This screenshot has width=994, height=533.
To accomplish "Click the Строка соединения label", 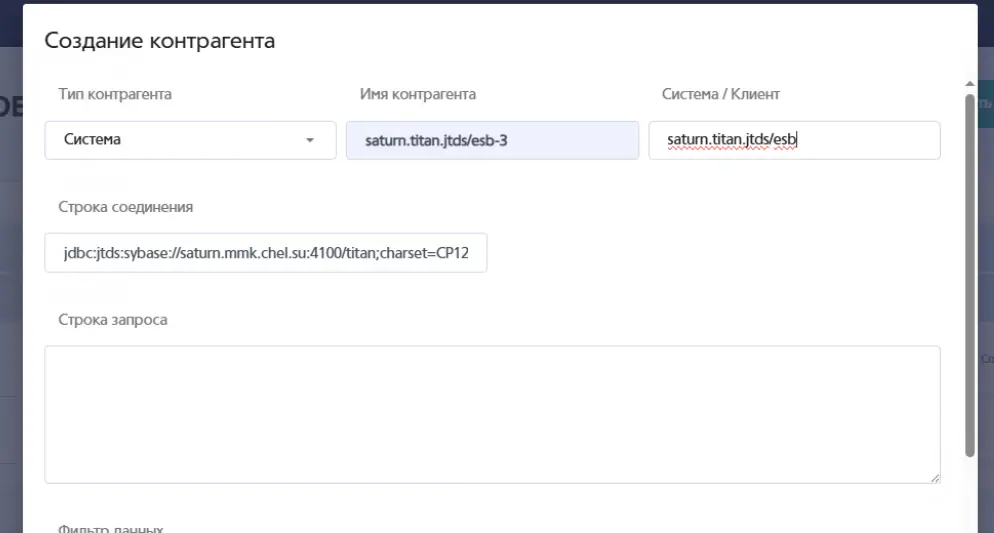I will coord(126,207).
